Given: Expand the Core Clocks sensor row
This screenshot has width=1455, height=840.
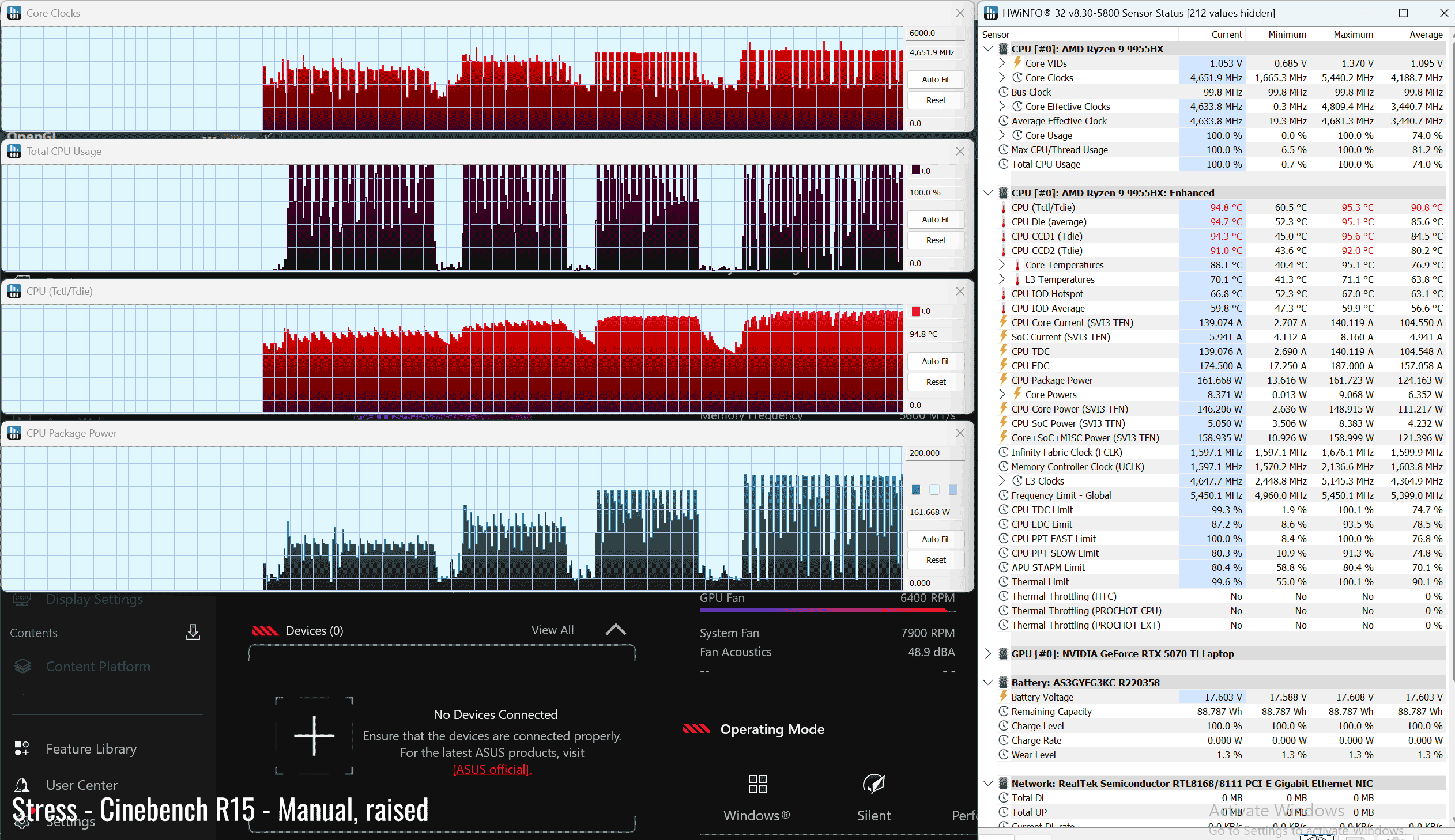Looking at the screenshot, I should coord(1002,77).
